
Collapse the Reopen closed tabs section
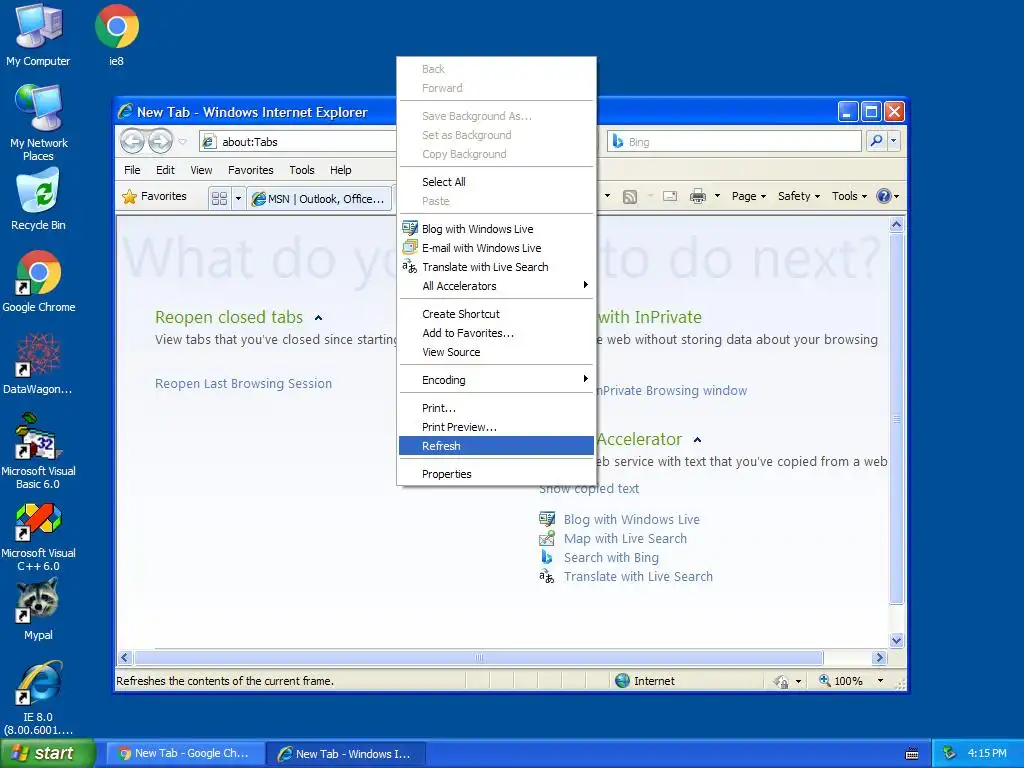tap(319, 318)
